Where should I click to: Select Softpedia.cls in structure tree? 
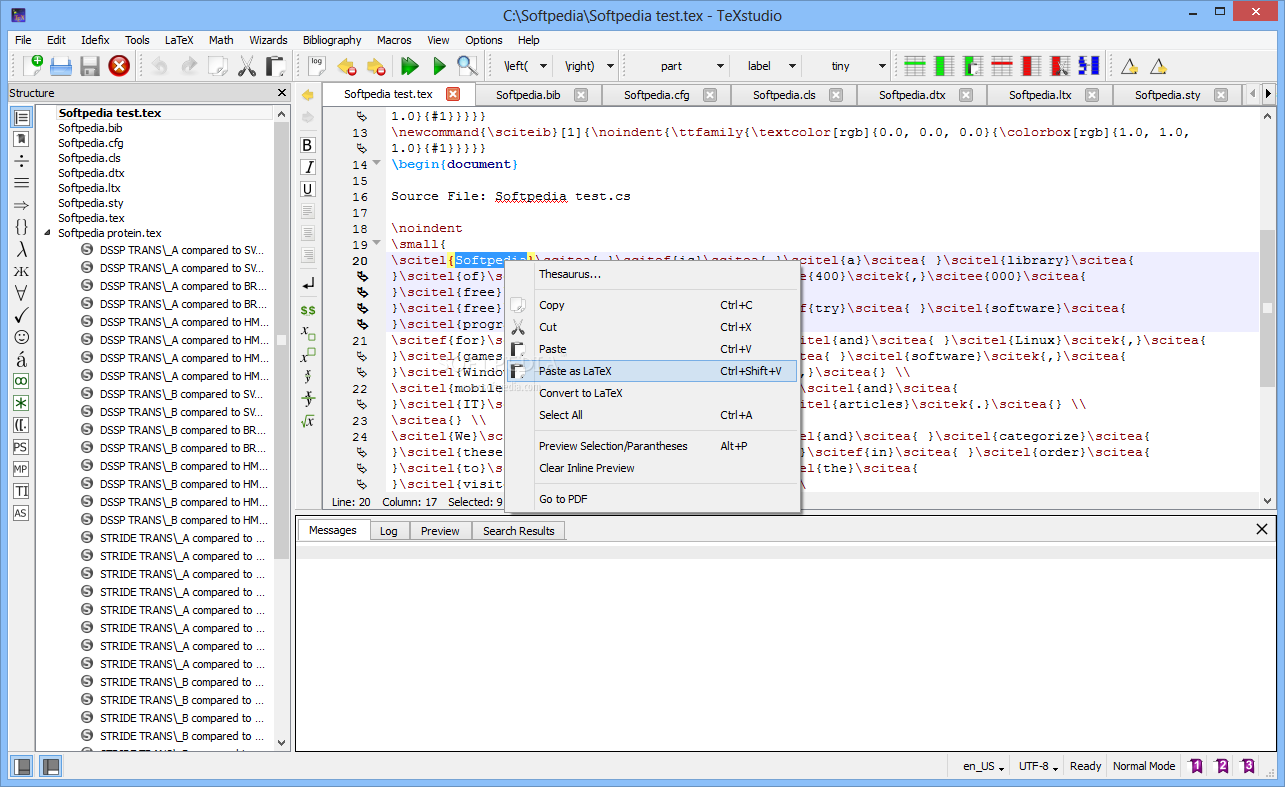(89, 158)
